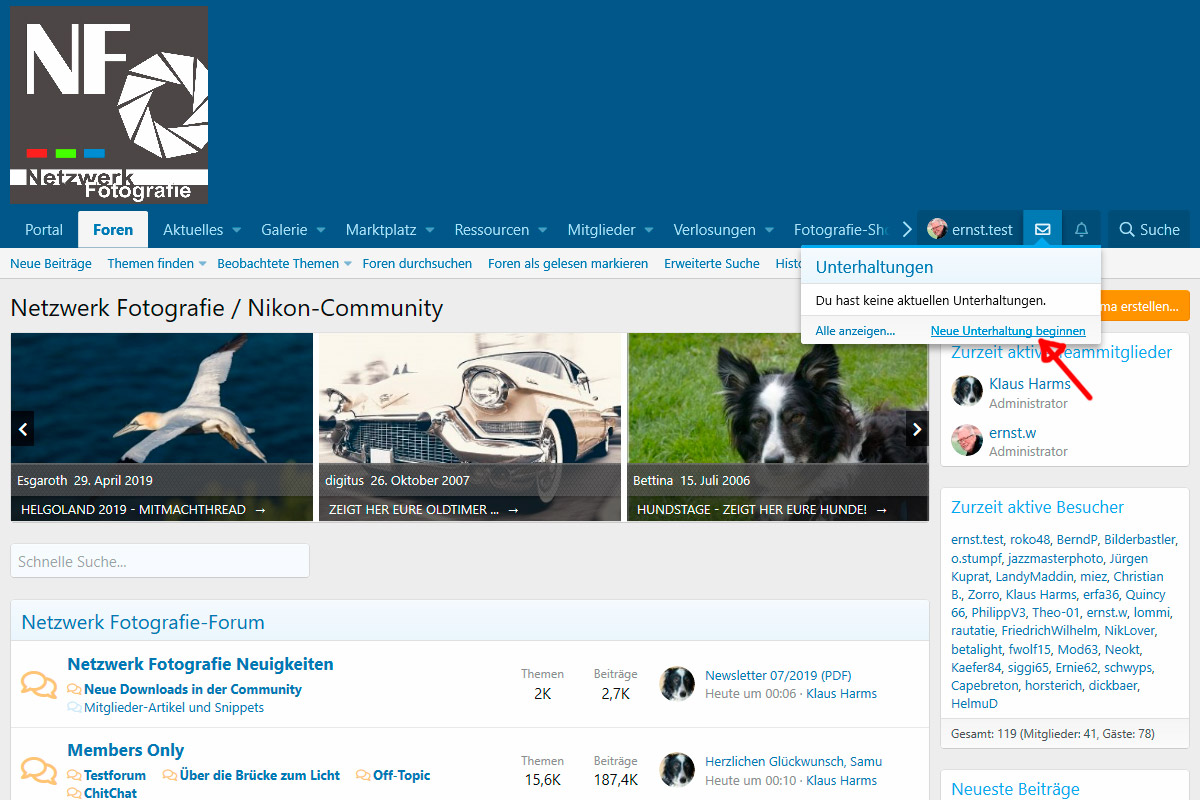The height and width of the screenshot is (800, 1200).
Task: Expand the Galerie dropdown arrow
Action: (321, 230)
